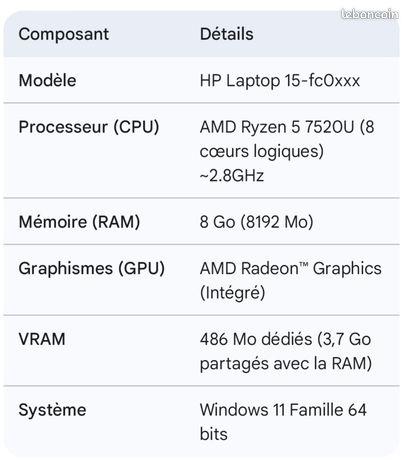This screenshot has width=407, height=460.
Task: Click the Graphismes (GPU) label
Action: (x=92, y=268)
